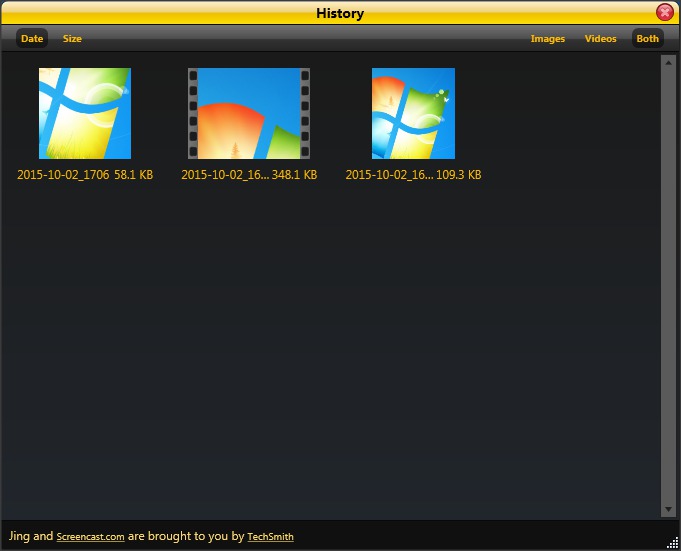The width and height of the screenshot is (681, 551).
Task: Select the 348.1 KB capture label
Action: pos(249,175)
